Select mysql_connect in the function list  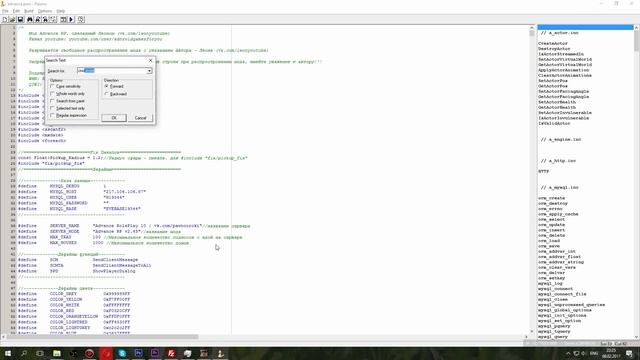555,289
